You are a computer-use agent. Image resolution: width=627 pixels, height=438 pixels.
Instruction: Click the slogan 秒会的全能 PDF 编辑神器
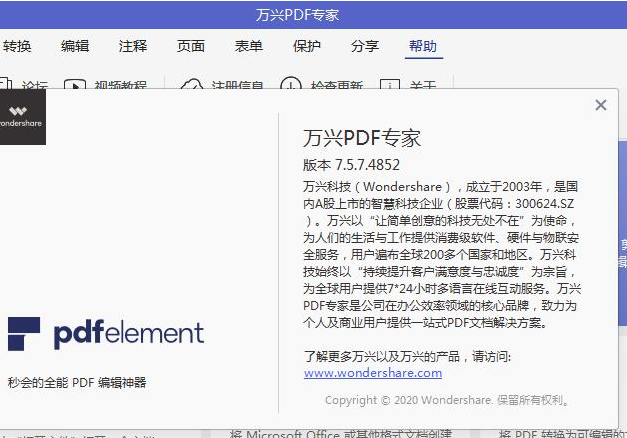pyautogui.click(x=77, y=383)
